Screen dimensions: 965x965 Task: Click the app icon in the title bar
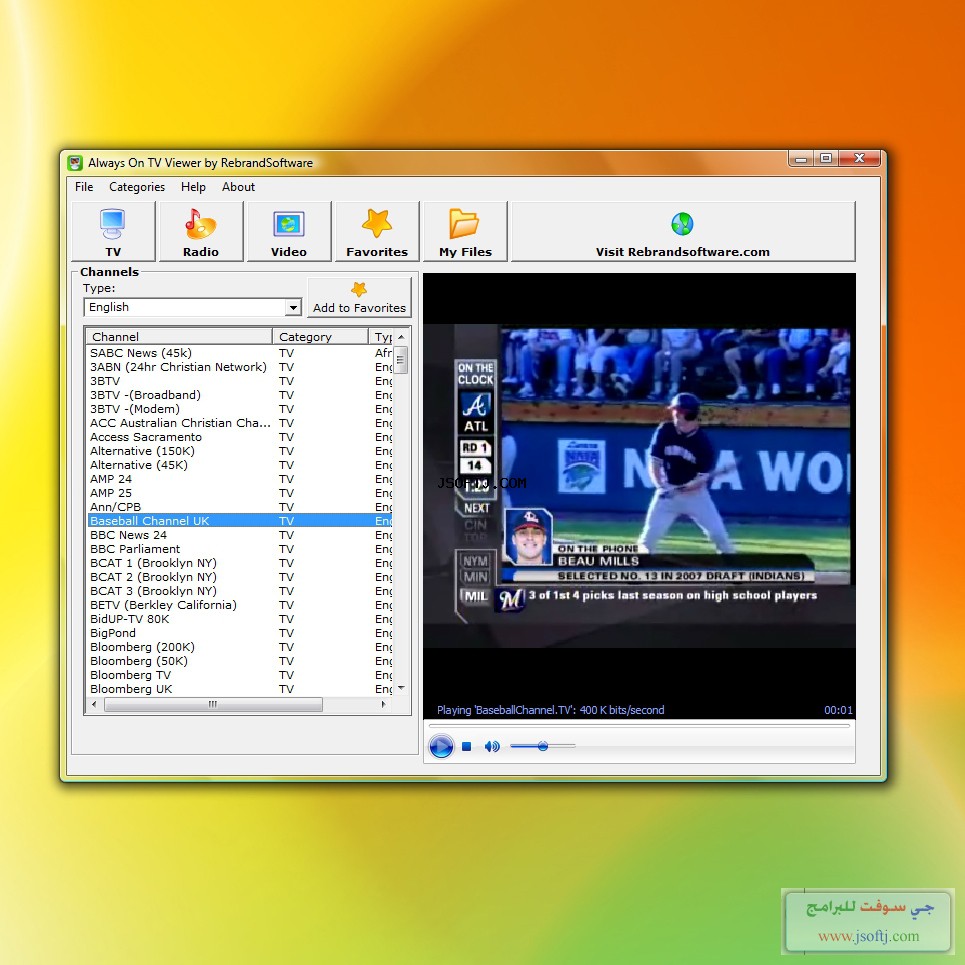tap(75, 163)
